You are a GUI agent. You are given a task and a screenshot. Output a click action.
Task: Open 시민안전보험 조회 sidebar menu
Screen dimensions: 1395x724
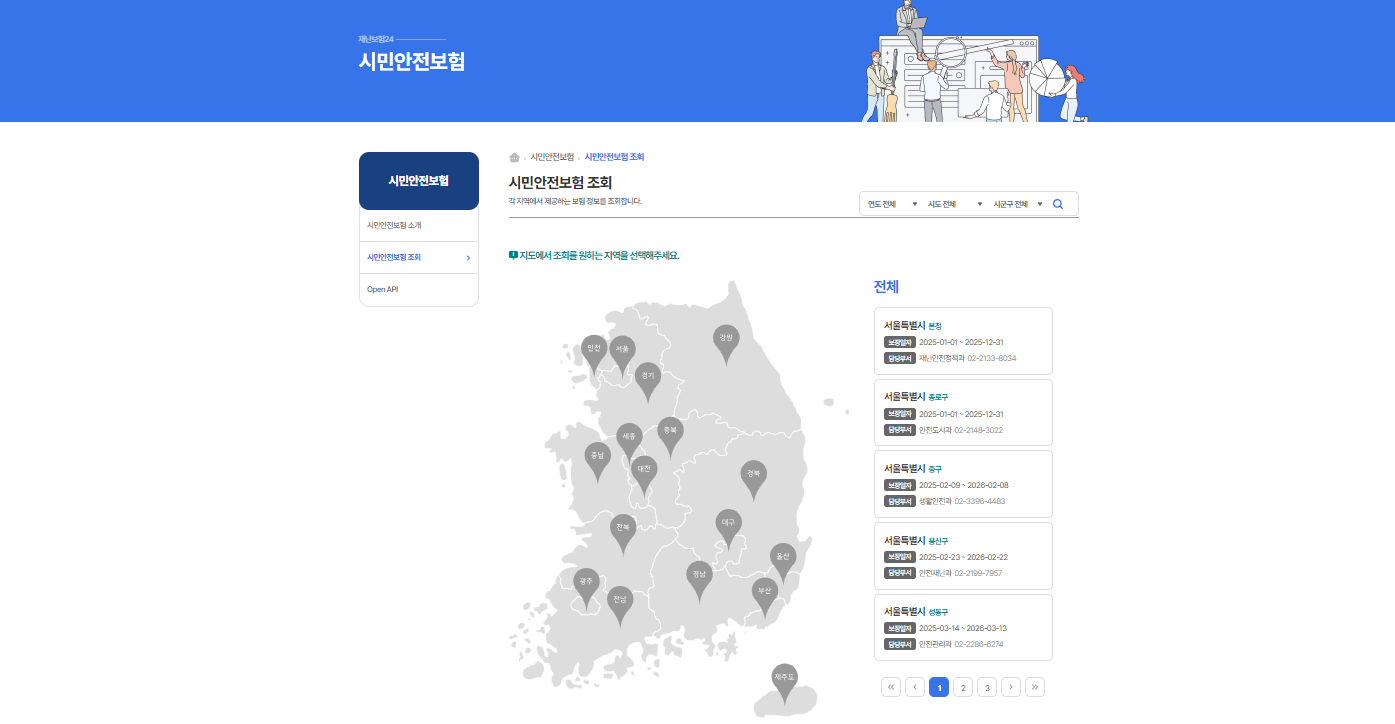pyautogui.click(x=419, y=257)
